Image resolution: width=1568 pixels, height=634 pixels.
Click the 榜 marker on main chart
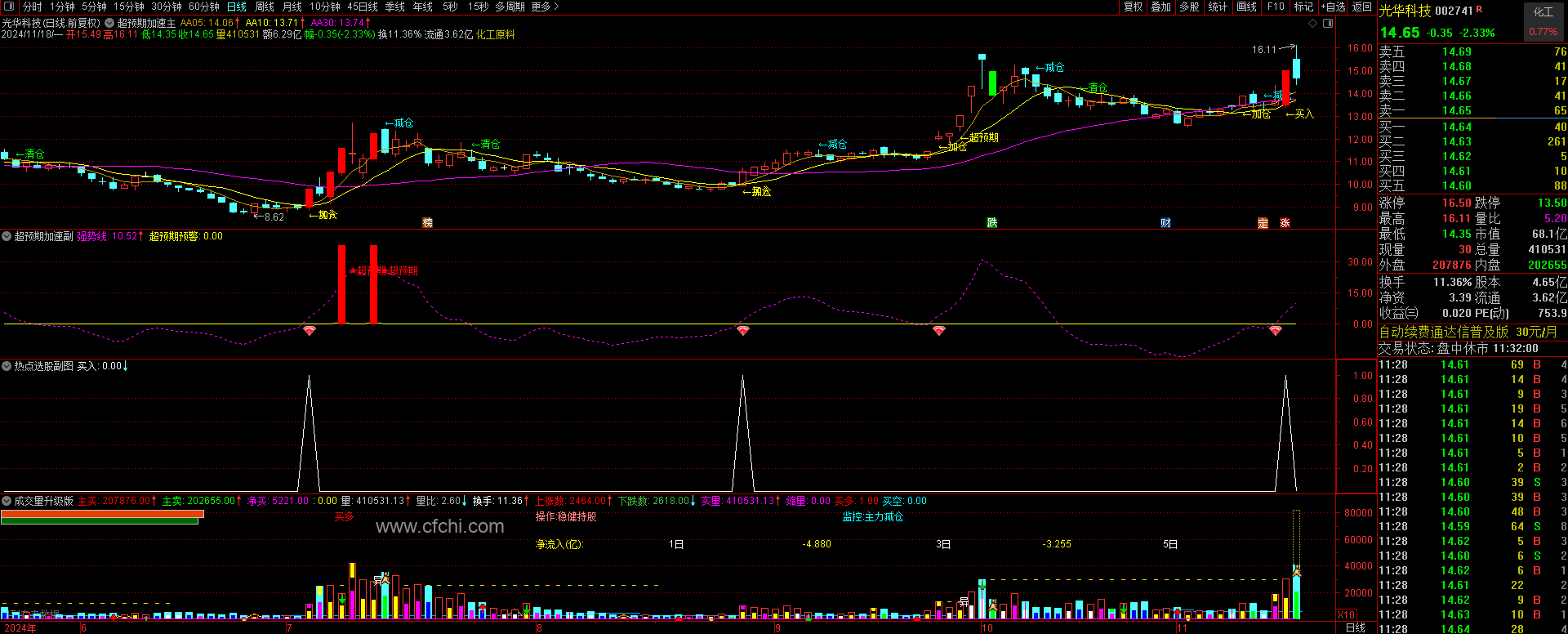tap(427, 223)
